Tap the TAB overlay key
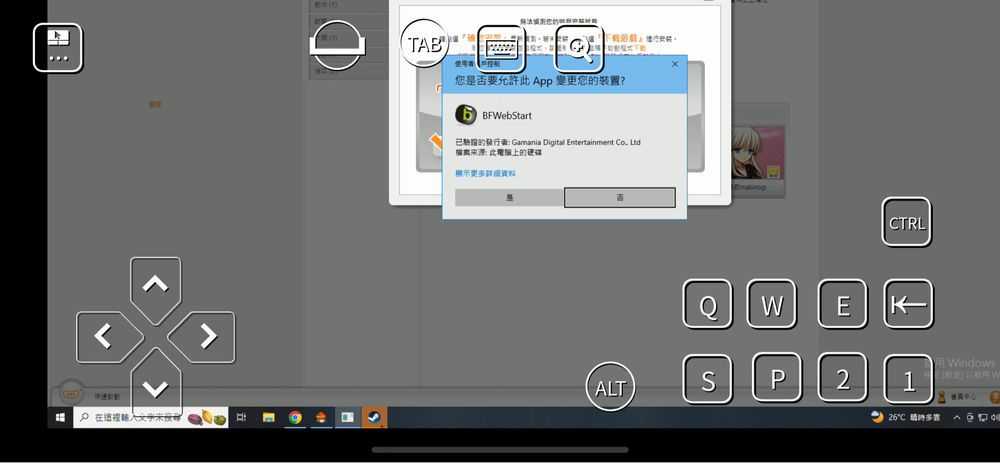The image size is (1000, 463). (425, 45)
